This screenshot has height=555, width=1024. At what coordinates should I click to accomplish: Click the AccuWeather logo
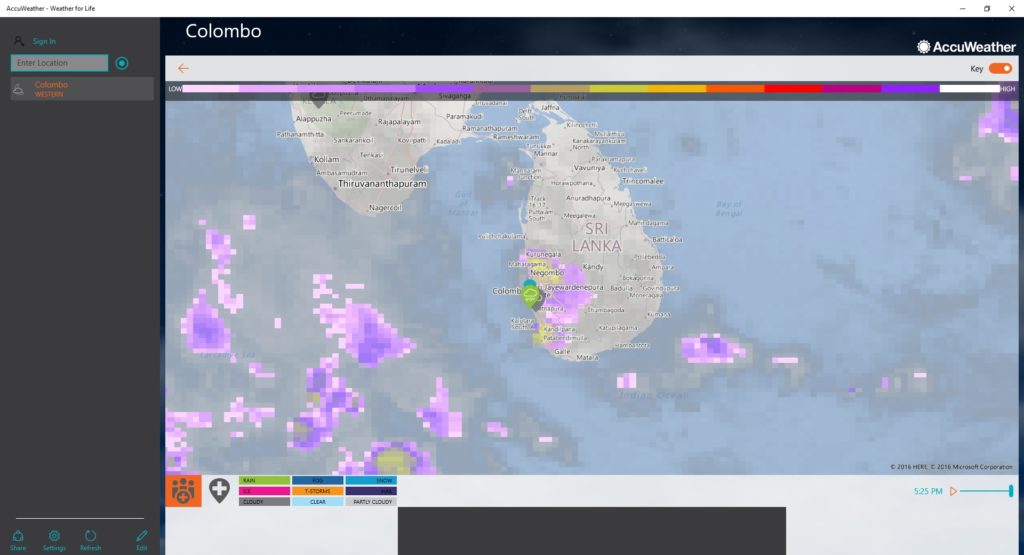pyautogui.click(x=966, y=46)
